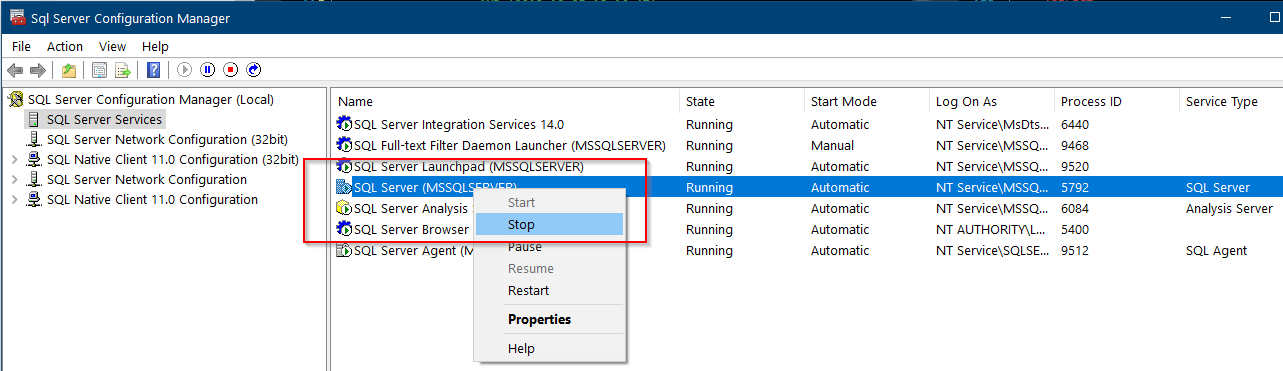The width and height of the screenshot is (1283, 371).
Task: Sort by the Process ID column header
Action: 1117,101
